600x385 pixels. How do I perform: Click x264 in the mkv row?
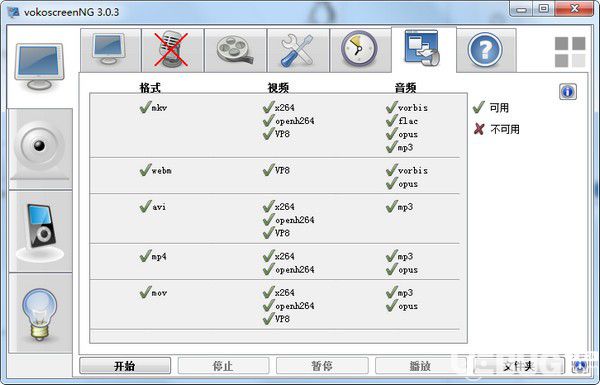(x=279, y=108)
